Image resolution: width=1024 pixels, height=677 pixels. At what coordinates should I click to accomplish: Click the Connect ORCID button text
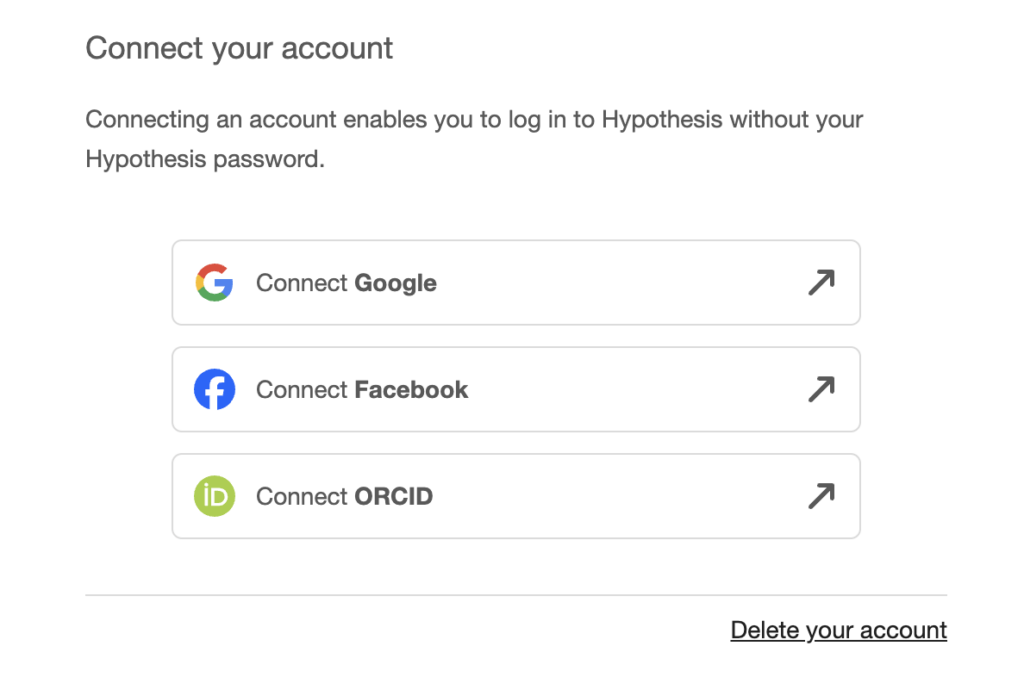click(x=344, y=496)
